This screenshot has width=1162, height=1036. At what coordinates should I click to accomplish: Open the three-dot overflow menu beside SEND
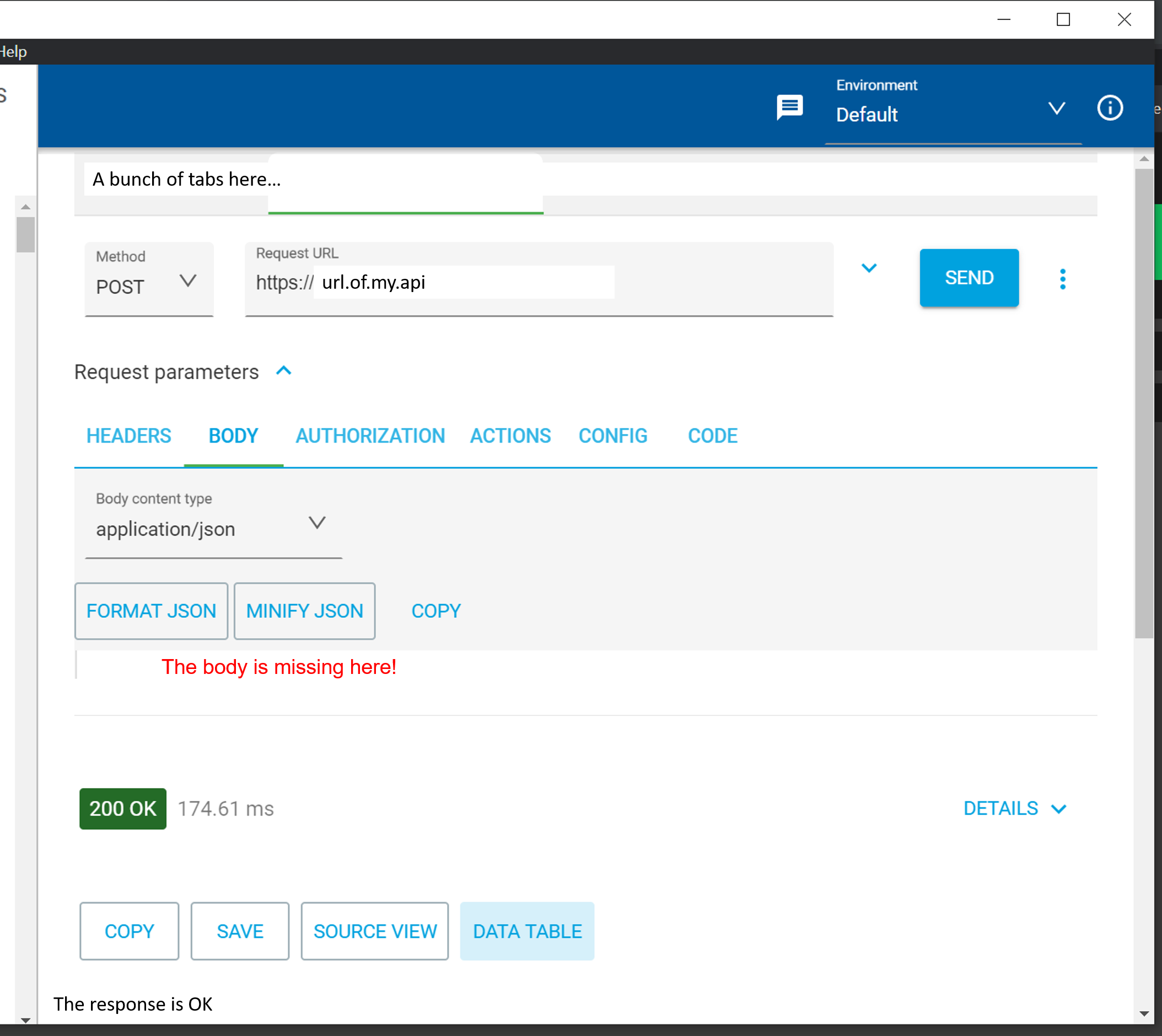click(x=1062, y=278)
